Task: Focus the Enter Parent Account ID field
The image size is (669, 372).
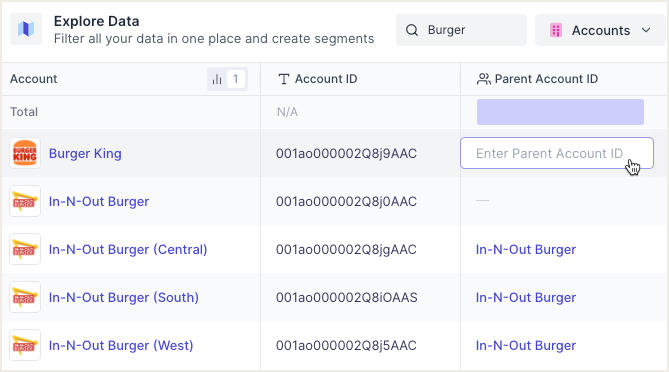Action: [557, 153]
